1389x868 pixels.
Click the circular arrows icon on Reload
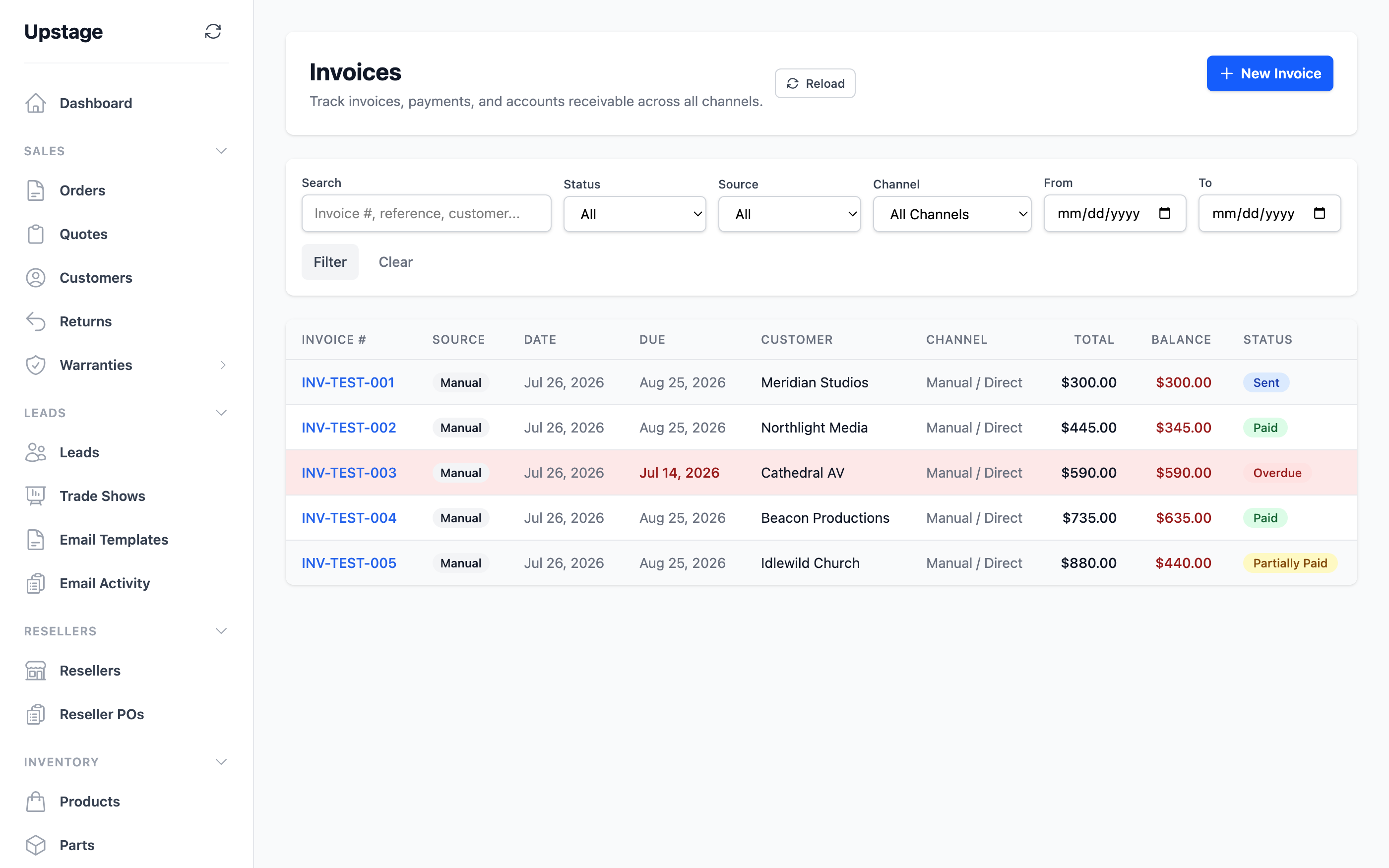tap(793, 84)
